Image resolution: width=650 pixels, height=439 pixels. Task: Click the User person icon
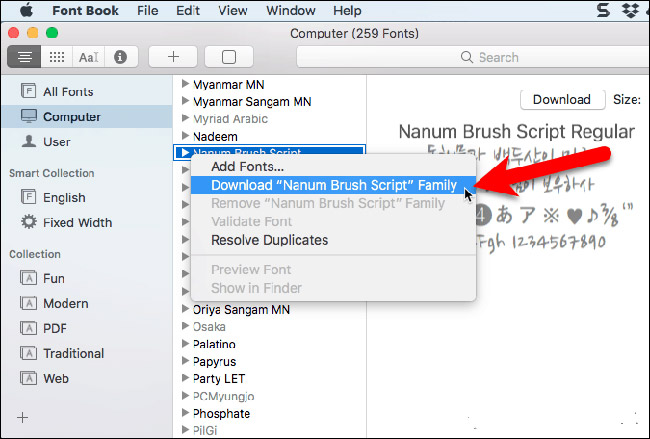pos(29,141)
